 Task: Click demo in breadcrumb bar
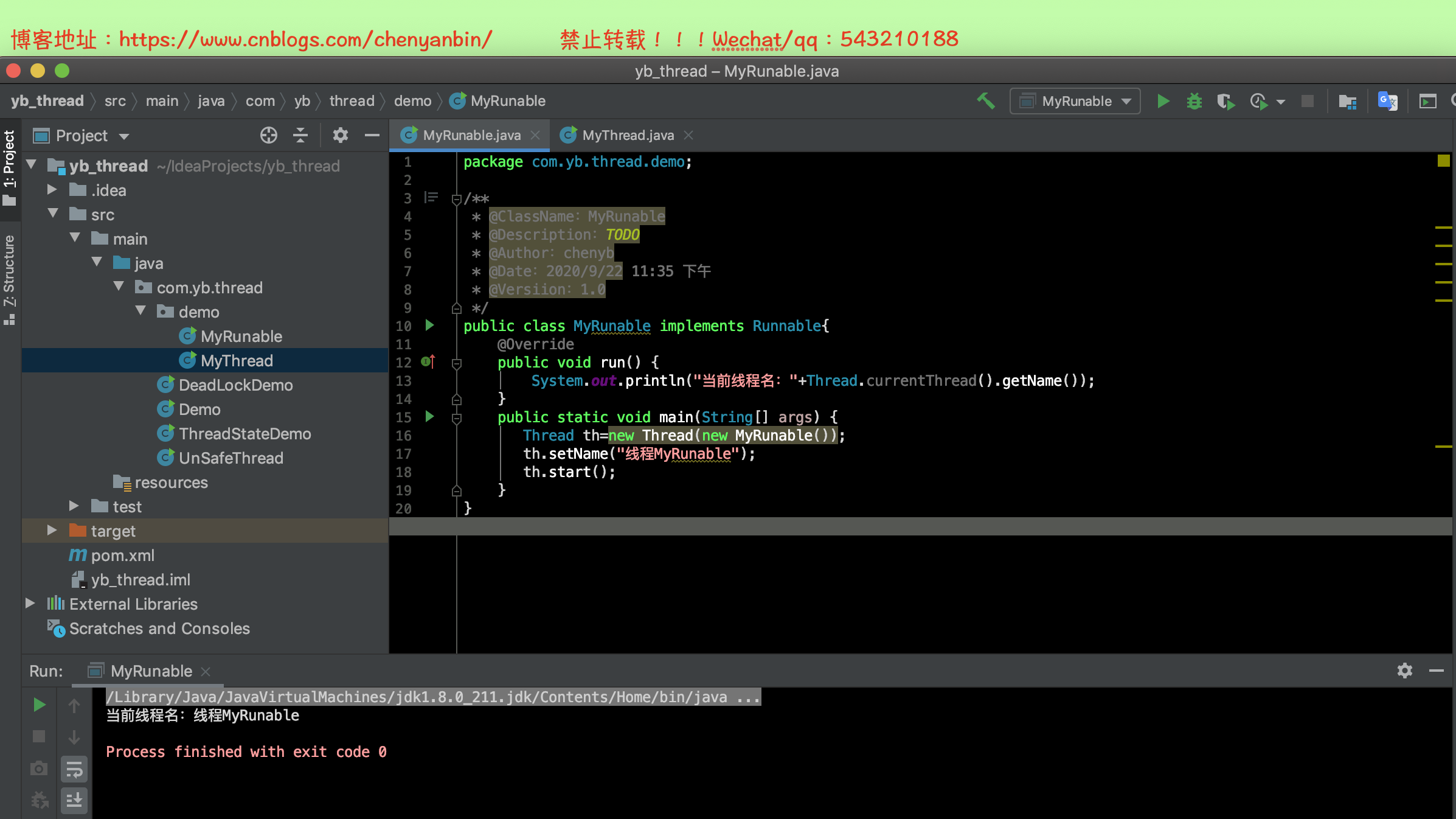click(x=412, y=101)
